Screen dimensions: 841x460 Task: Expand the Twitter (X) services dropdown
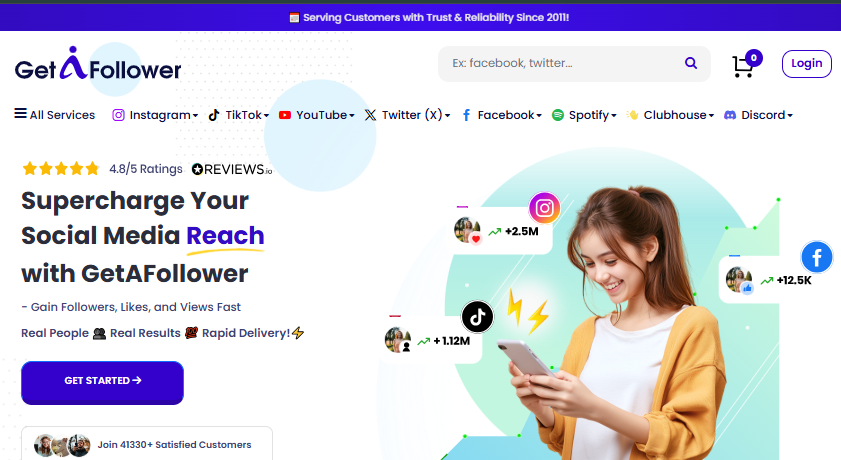click(x=407, y=115)
